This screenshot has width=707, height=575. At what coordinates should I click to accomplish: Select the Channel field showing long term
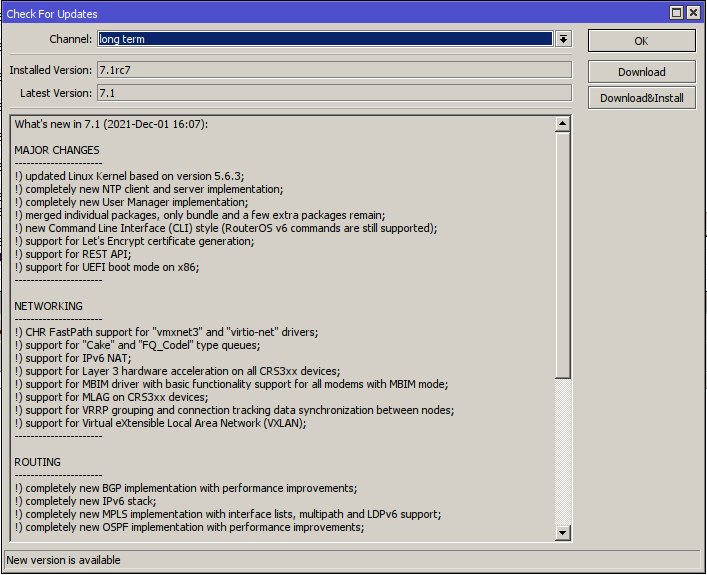pyautogui.click(x=325, y=39)
